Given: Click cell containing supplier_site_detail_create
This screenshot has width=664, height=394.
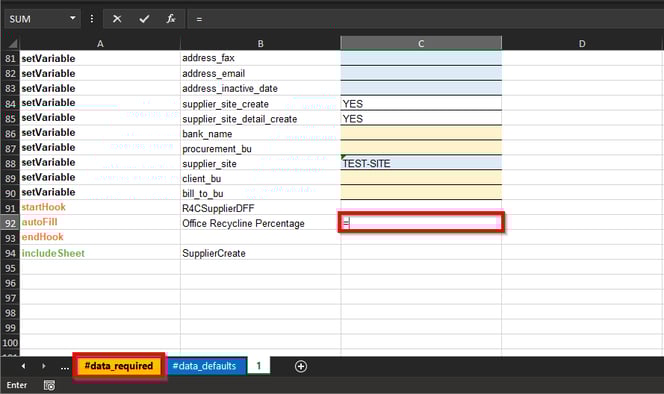Looking at the screenshot, I should coord(260,119).
